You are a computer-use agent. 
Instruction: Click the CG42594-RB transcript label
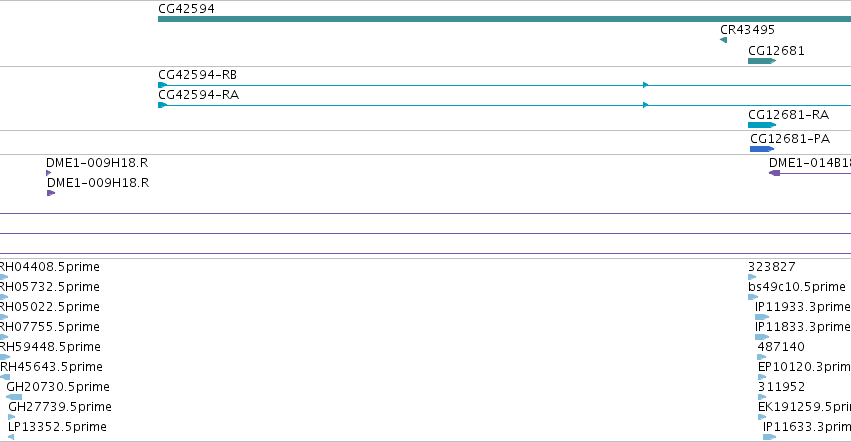[x=198, y=74]
